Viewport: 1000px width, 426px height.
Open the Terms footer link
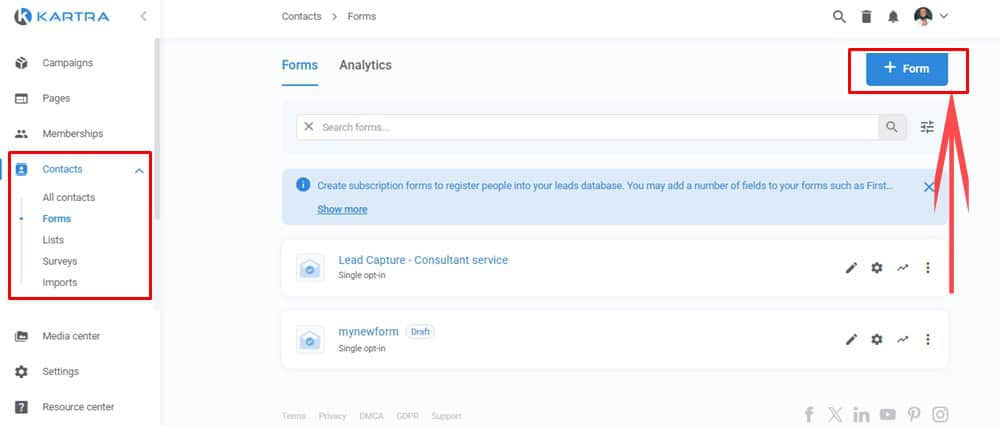(x=293, y=416)
